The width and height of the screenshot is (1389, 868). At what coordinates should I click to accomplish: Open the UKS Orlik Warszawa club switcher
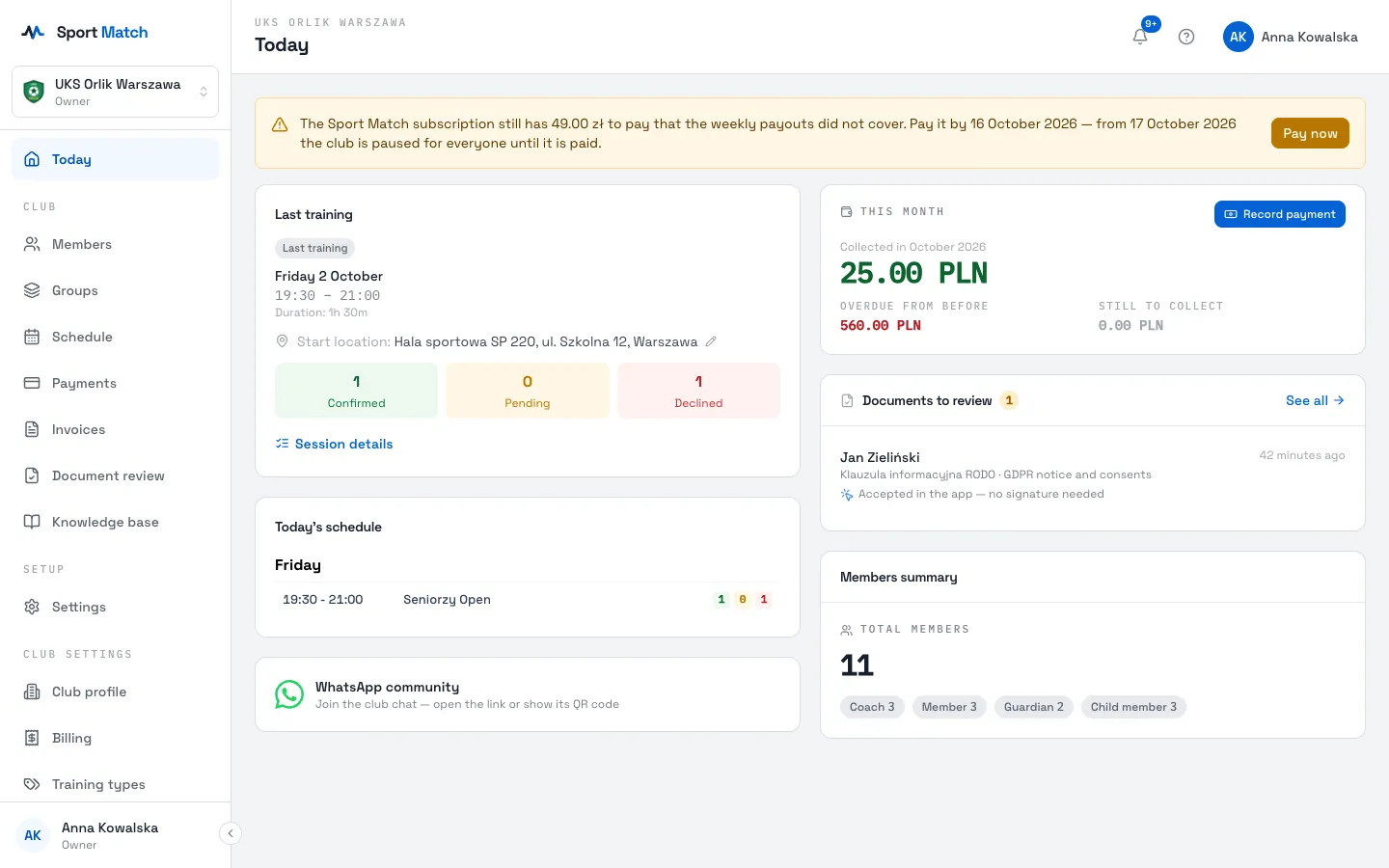116,92
